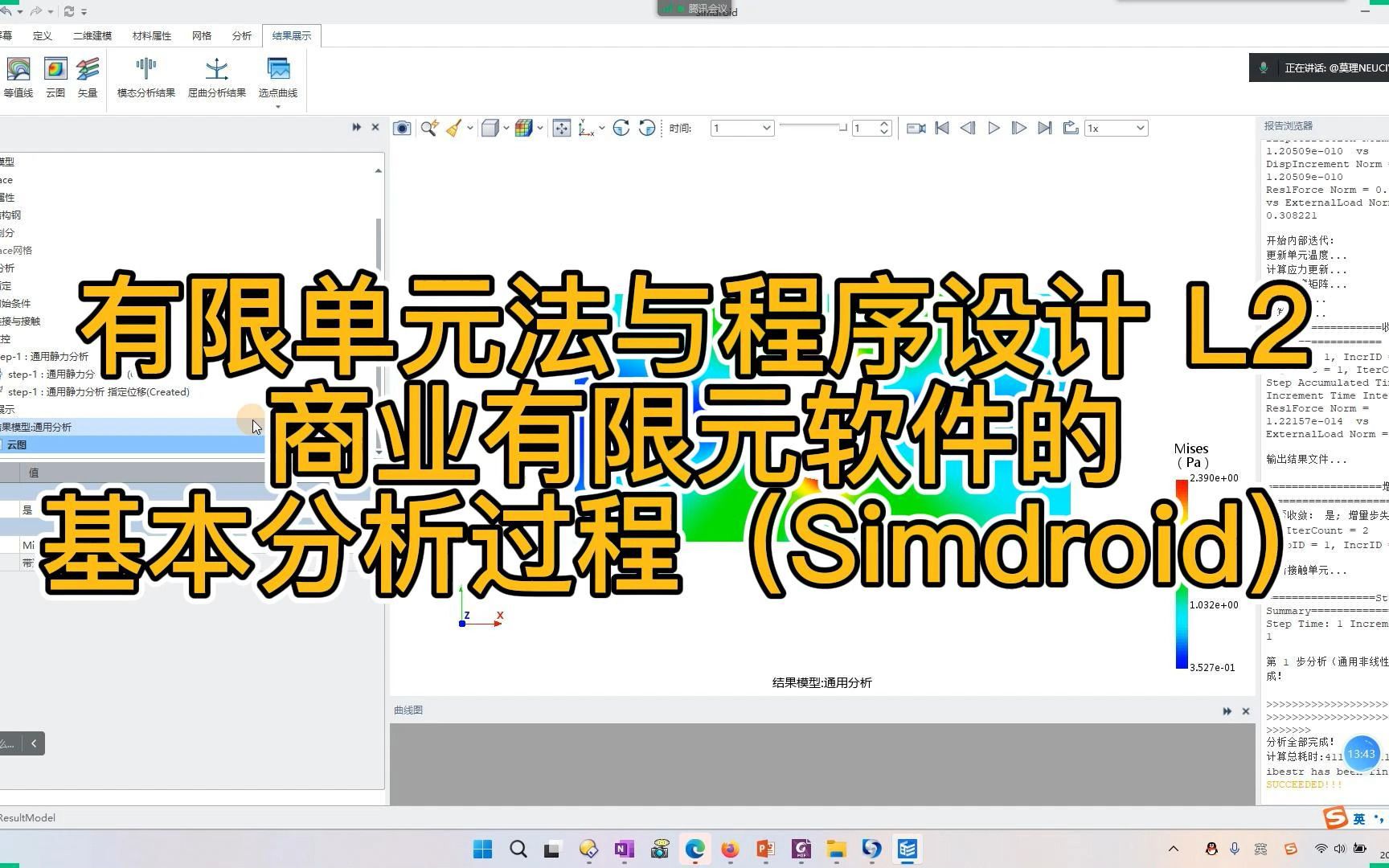Click the colored mesh cube display icon

click(x=524, y=128)
